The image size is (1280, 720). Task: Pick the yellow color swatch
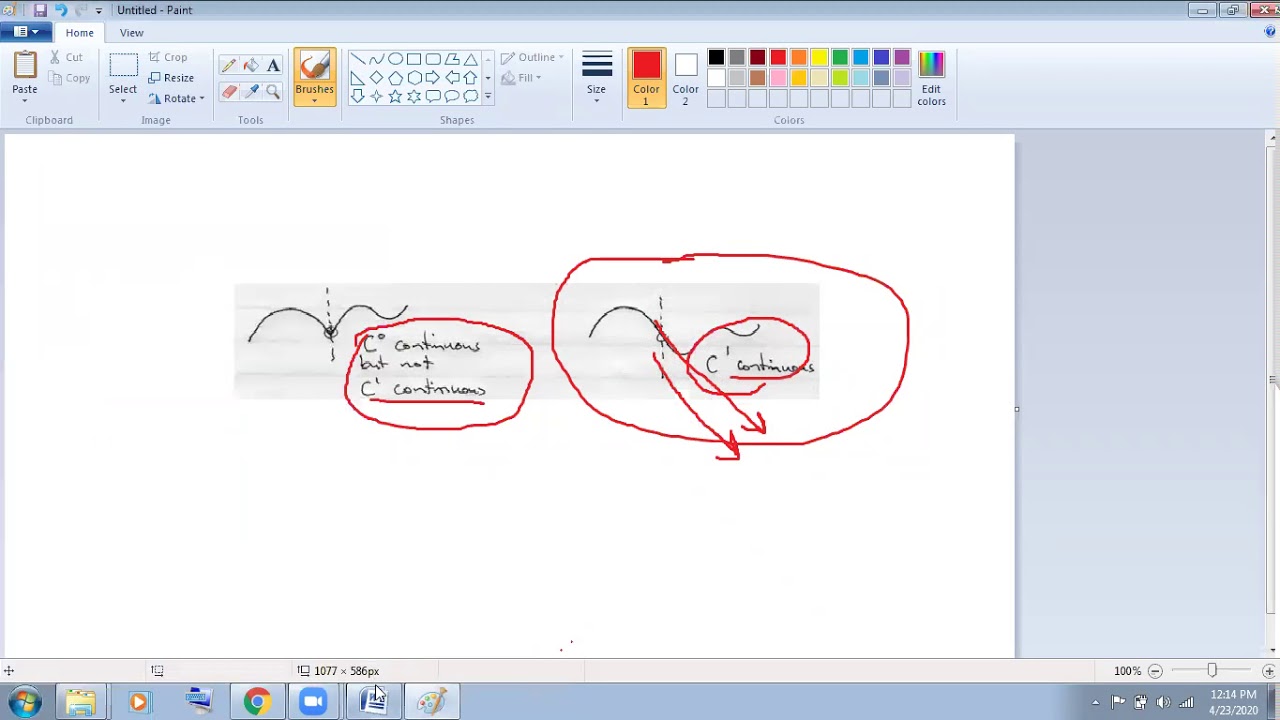click(819, 58)
